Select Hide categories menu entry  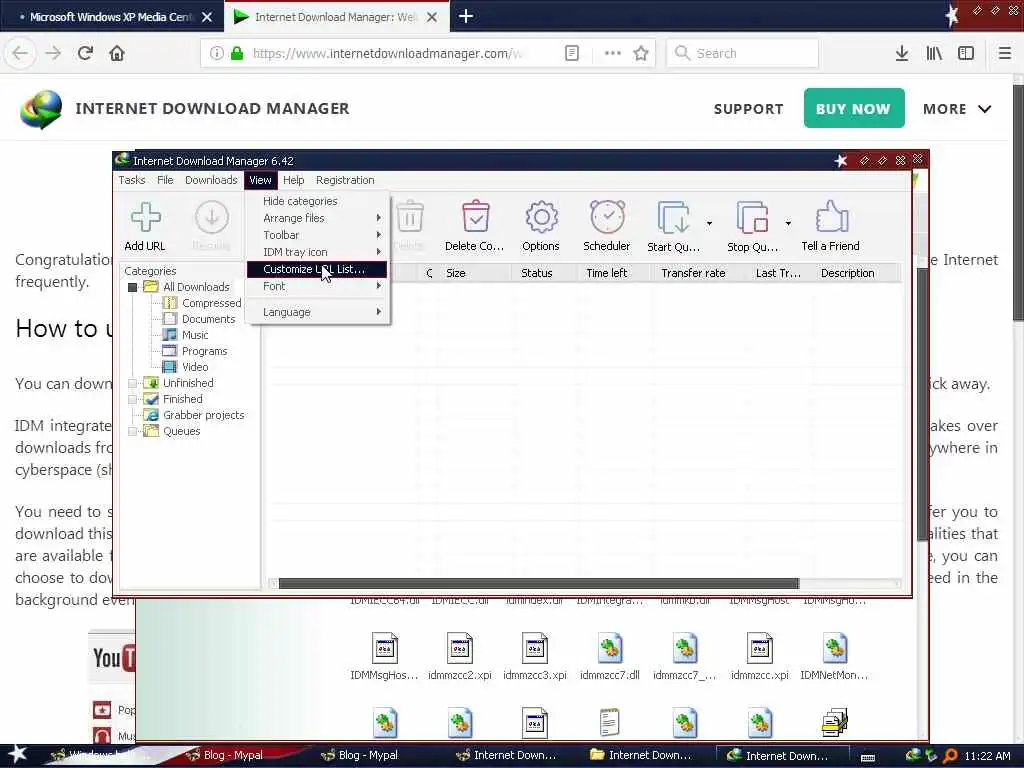click(317, 201)
